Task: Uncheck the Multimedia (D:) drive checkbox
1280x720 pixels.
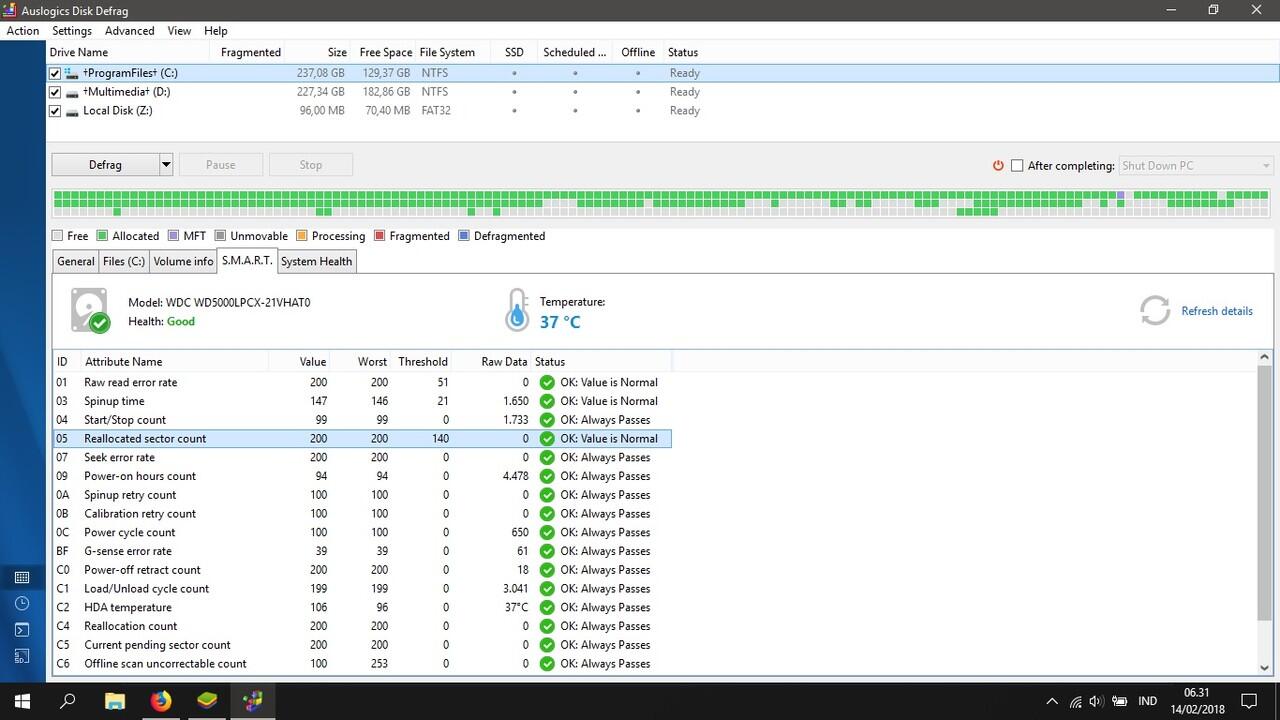Action: coord(56,92)
